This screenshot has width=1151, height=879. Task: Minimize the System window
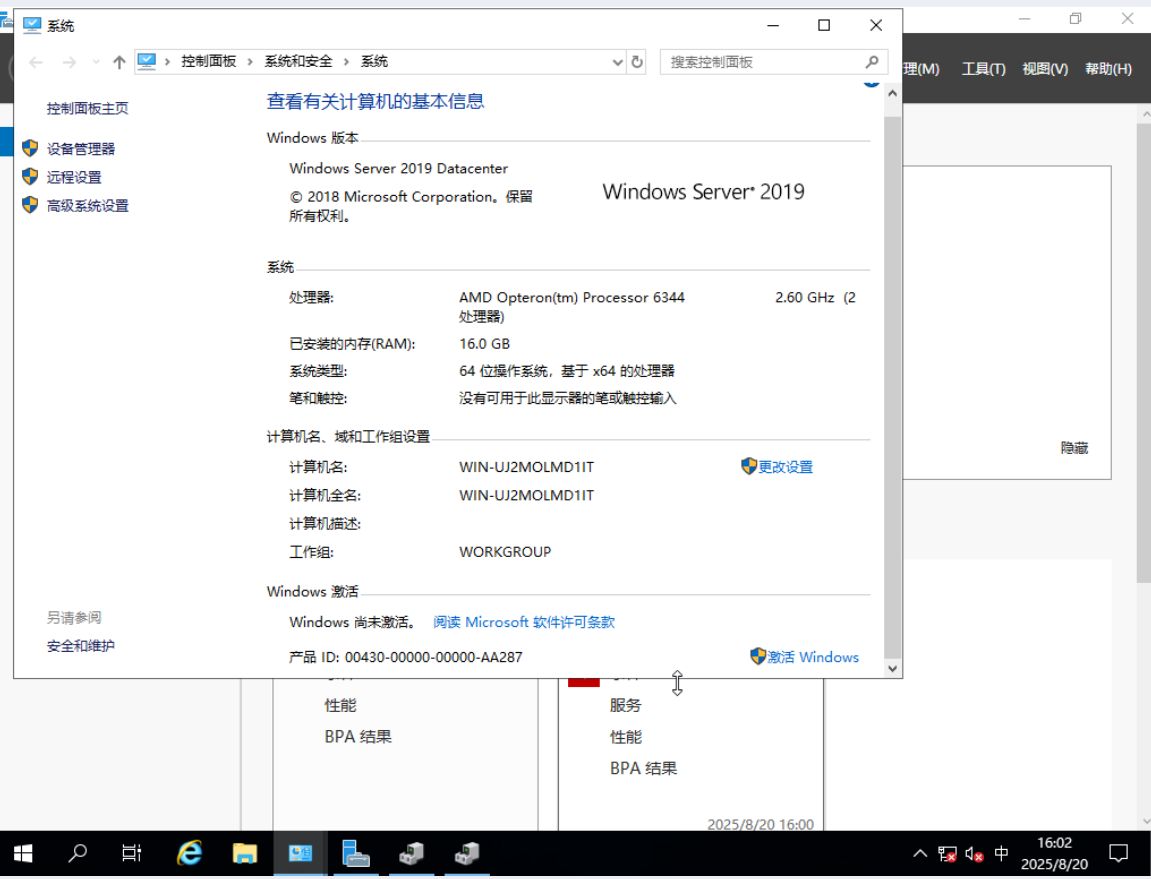click(773, 26)
